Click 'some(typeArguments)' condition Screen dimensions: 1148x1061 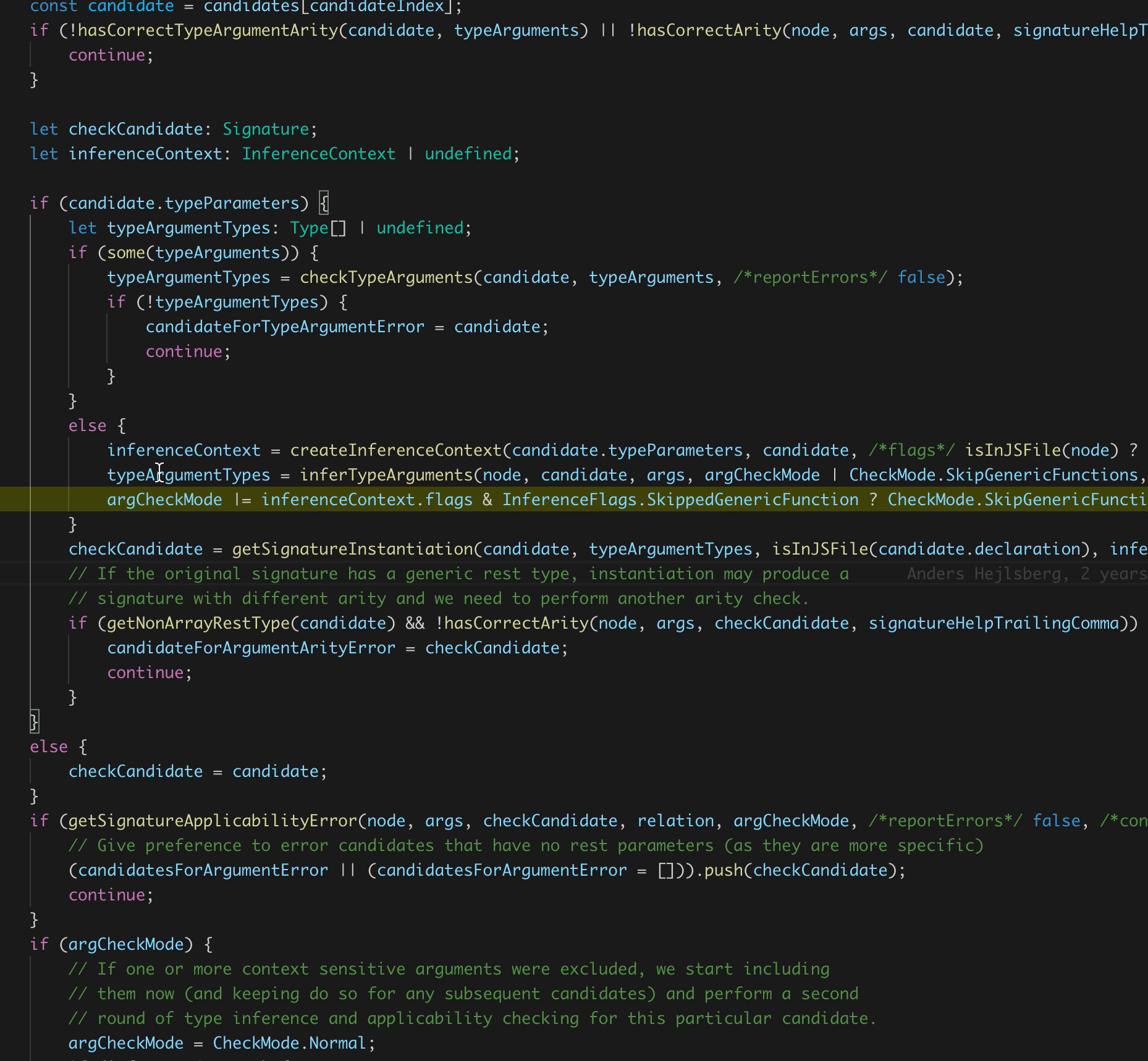point(223,253)
